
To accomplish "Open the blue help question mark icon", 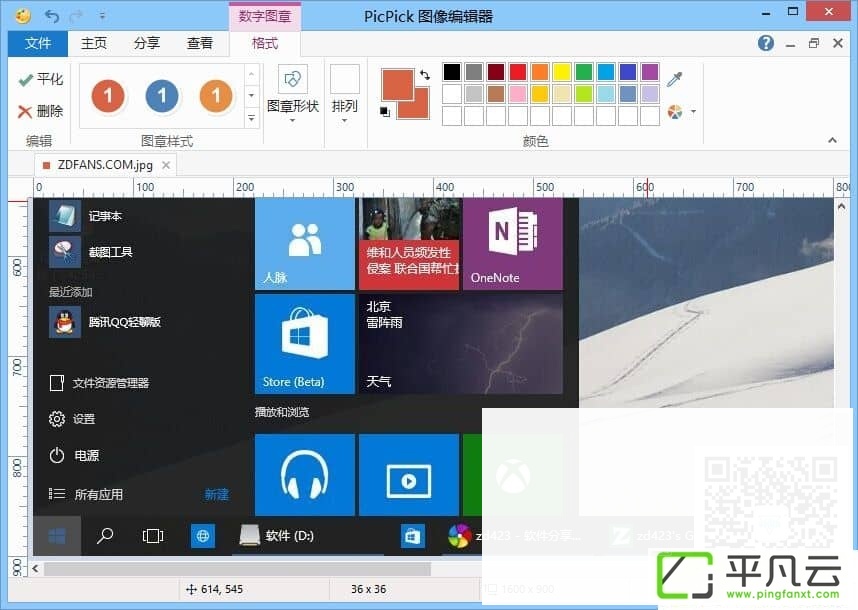I will point(766,43).
